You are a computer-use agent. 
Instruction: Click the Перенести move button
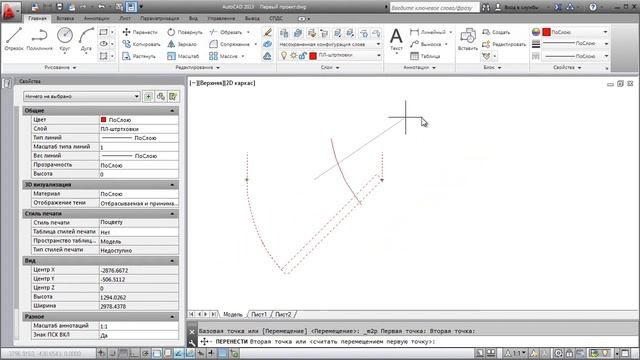[x=140, y=32]
